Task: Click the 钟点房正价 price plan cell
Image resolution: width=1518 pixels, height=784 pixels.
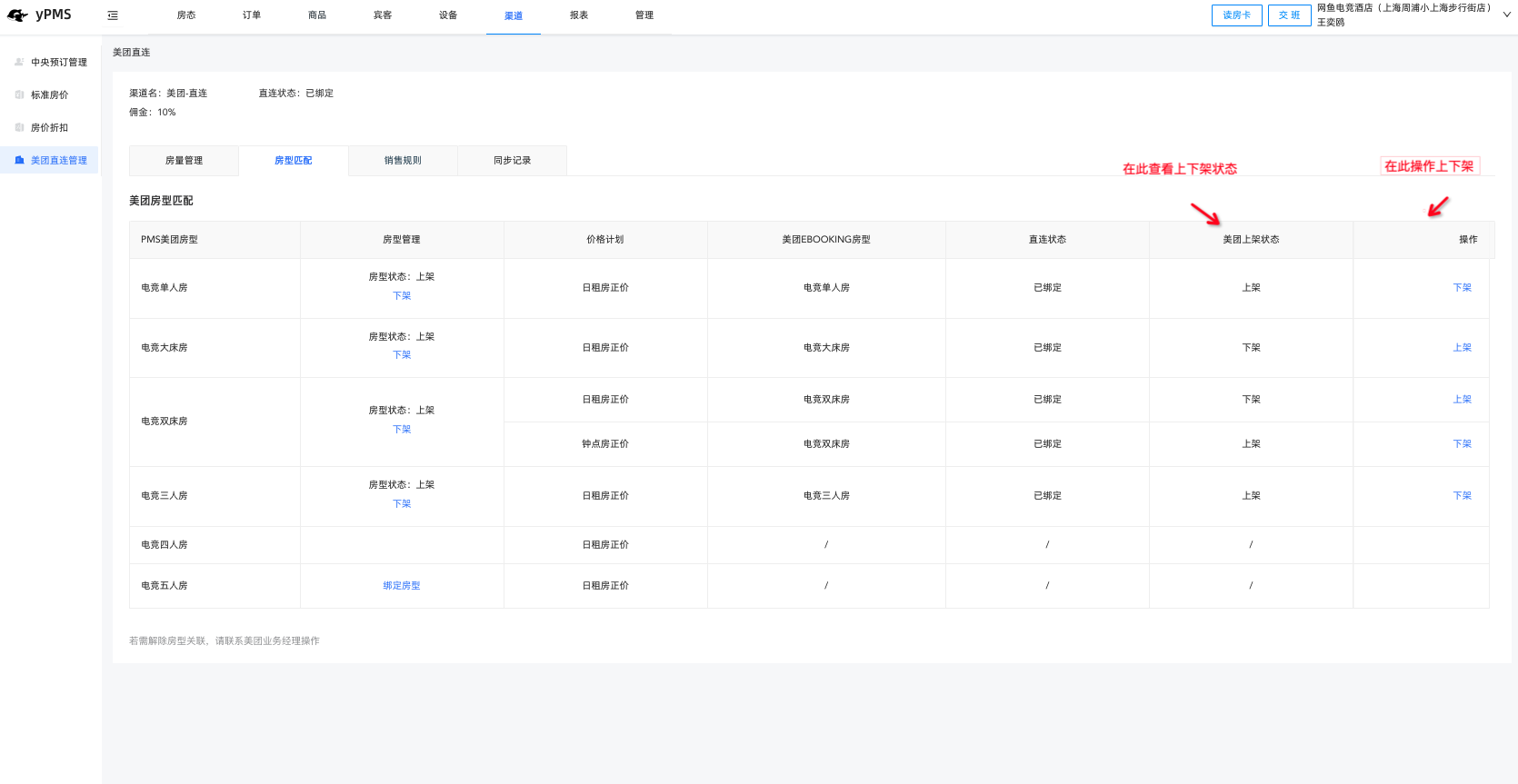Action: click(x=605, y=444)
